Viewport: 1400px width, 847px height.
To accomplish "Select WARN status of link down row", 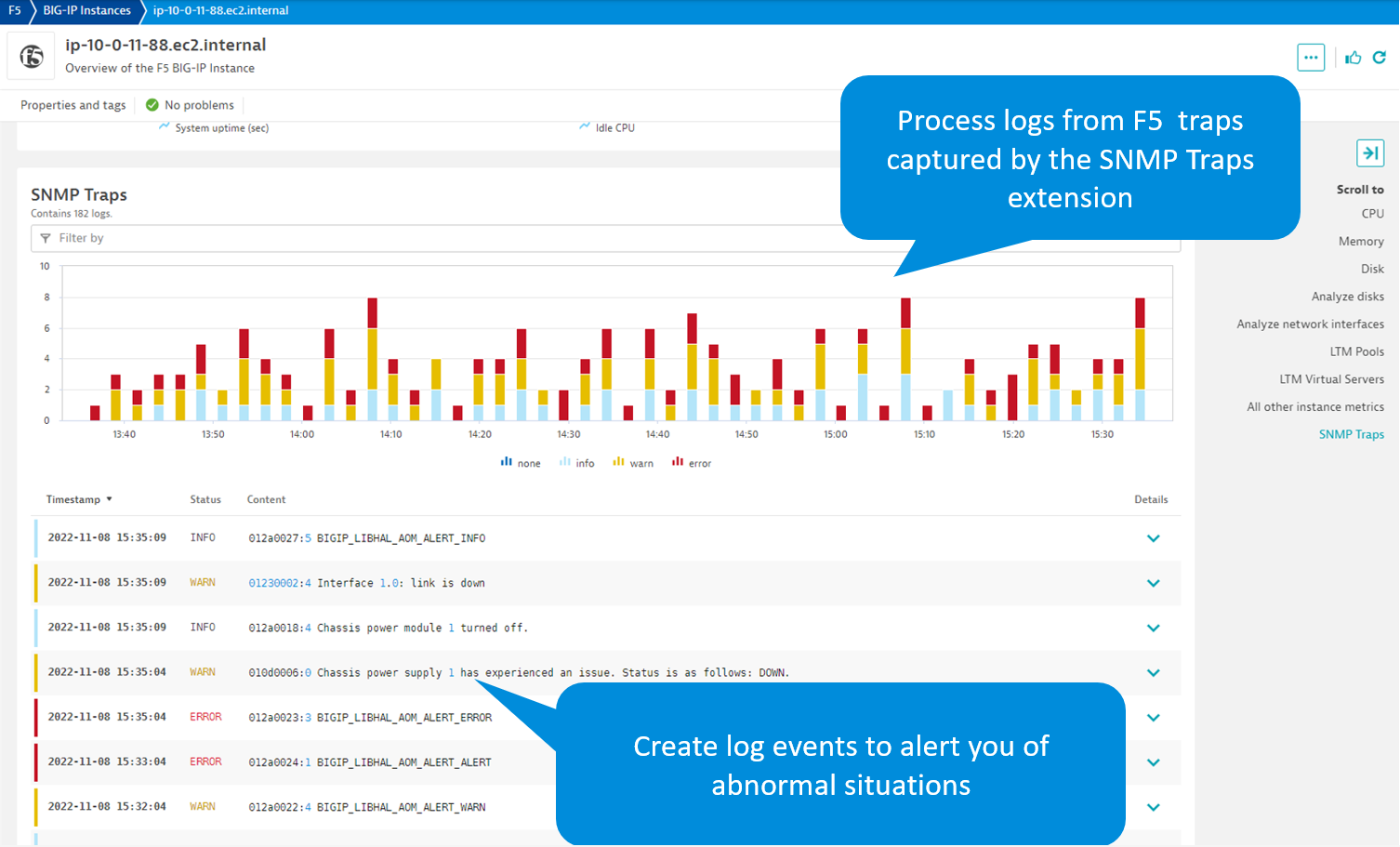I will tap(203, 582).
